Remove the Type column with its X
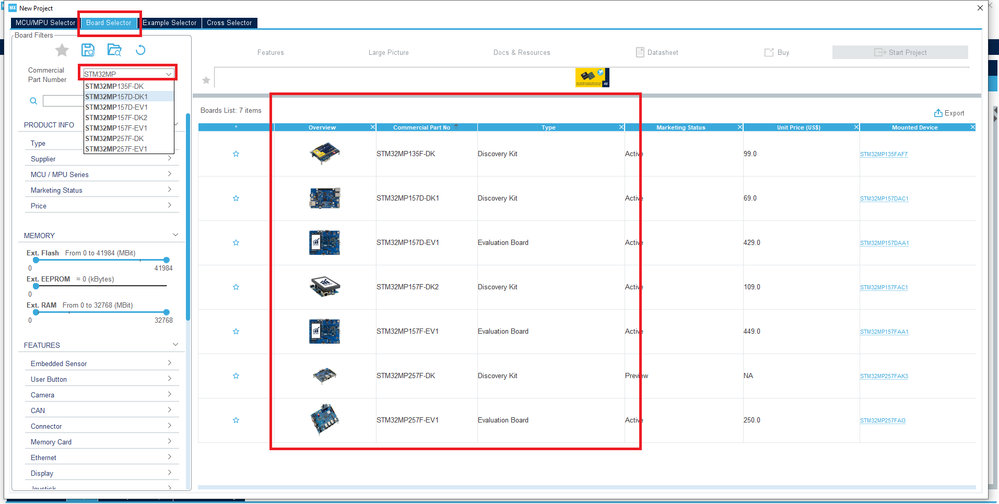This screenshot has width=999, height=504. click(621, 127)
